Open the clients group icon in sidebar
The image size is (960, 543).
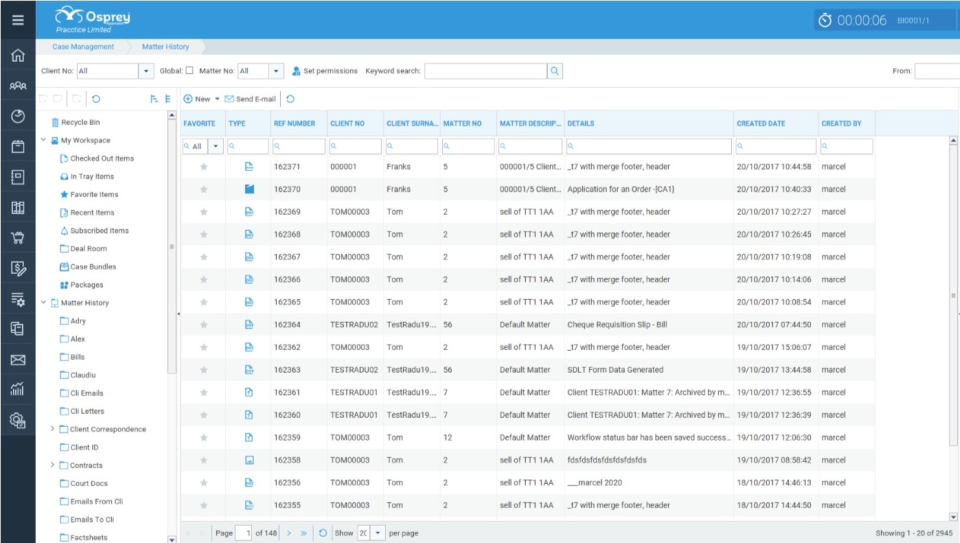coord(17,86)
